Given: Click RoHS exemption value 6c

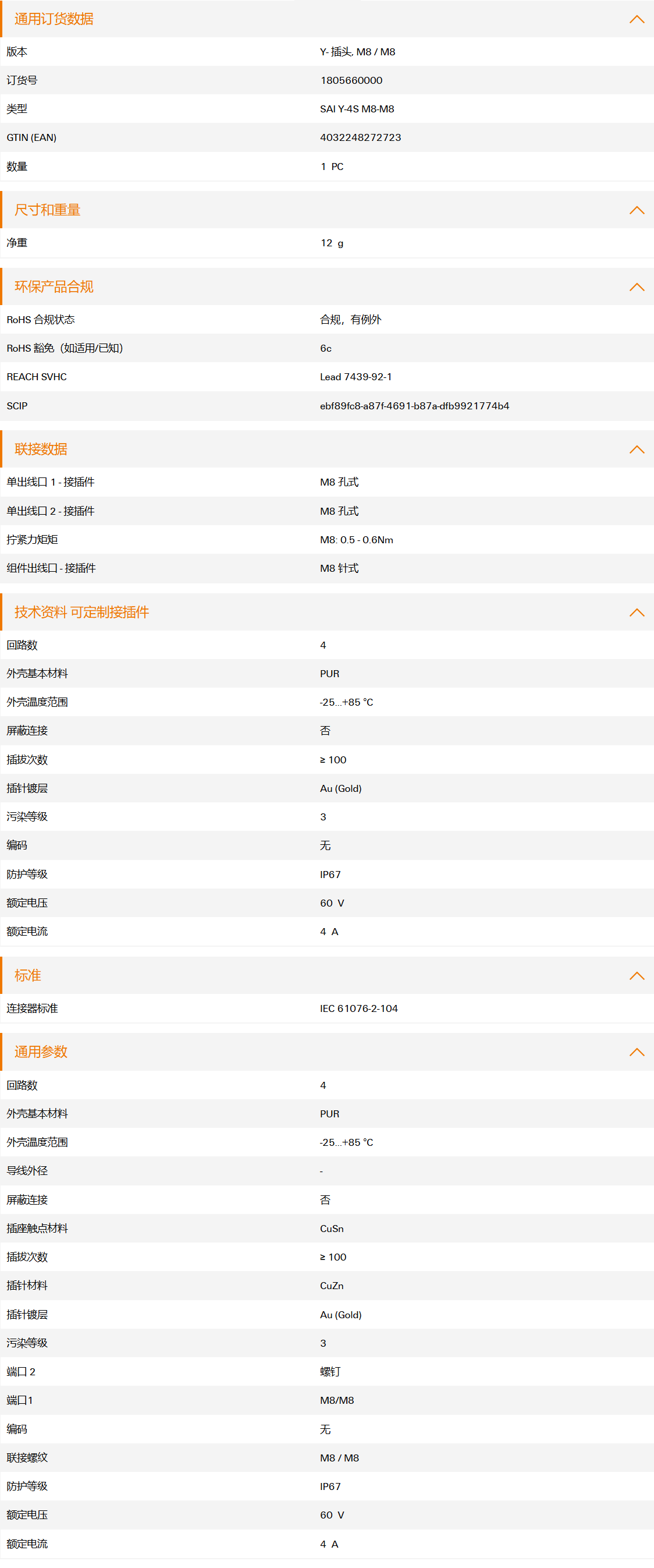Looking at the screenshot, I should click(325, 349).
